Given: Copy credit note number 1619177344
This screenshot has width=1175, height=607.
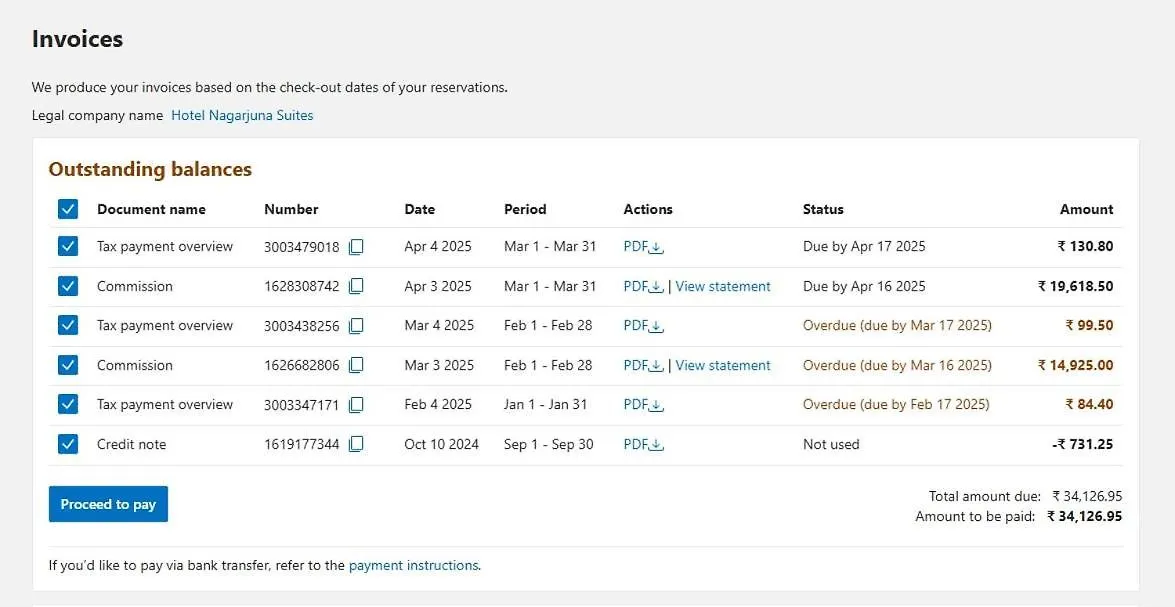Looking at the screenshot, I should (356, 444).
